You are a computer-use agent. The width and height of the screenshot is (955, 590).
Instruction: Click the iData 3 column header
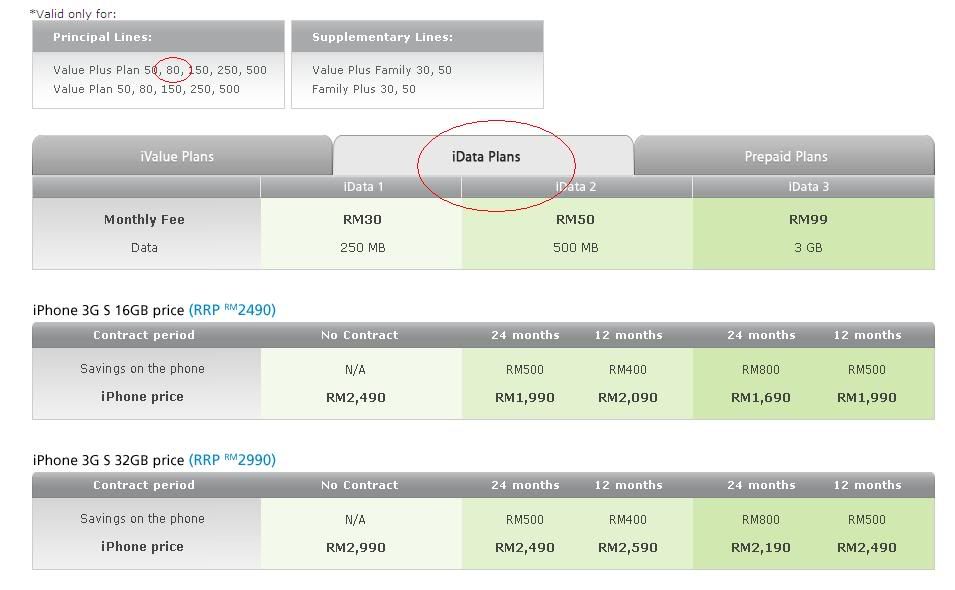pyautogui.click(x=808, y=187)
